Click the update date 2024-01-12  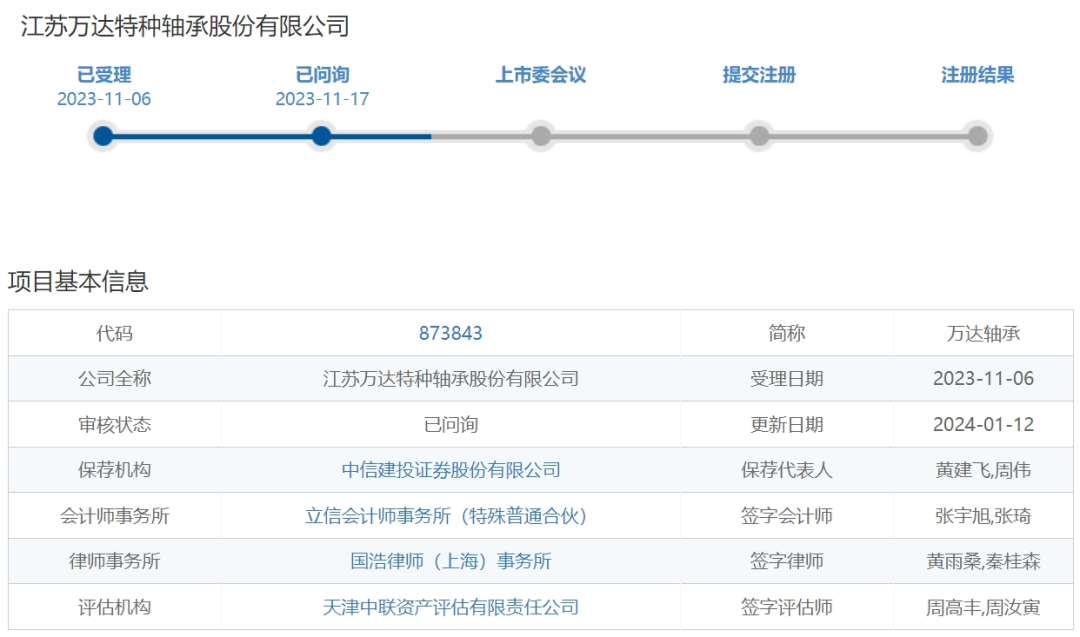click(x=983, y=424)
